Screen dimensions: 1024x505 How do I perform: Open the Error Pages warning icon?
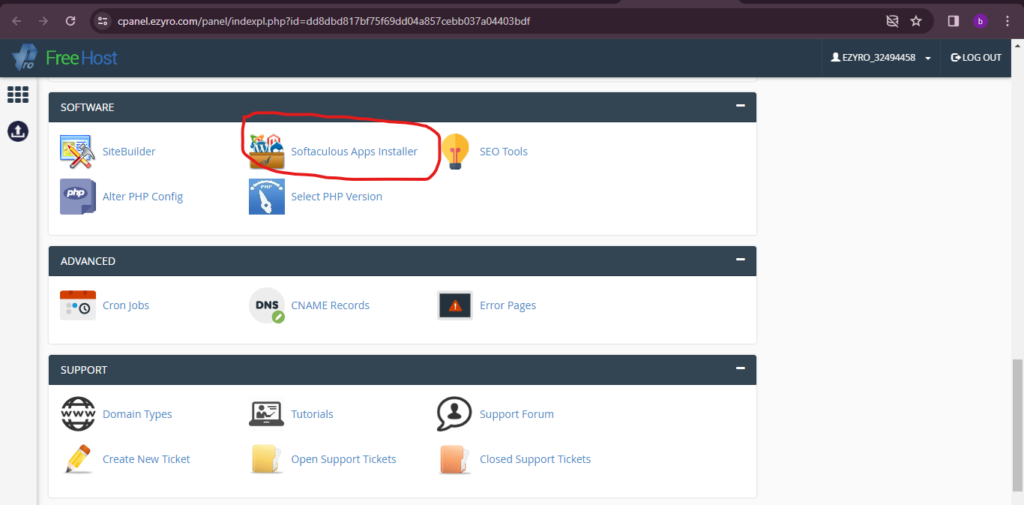tap(455, 306)
